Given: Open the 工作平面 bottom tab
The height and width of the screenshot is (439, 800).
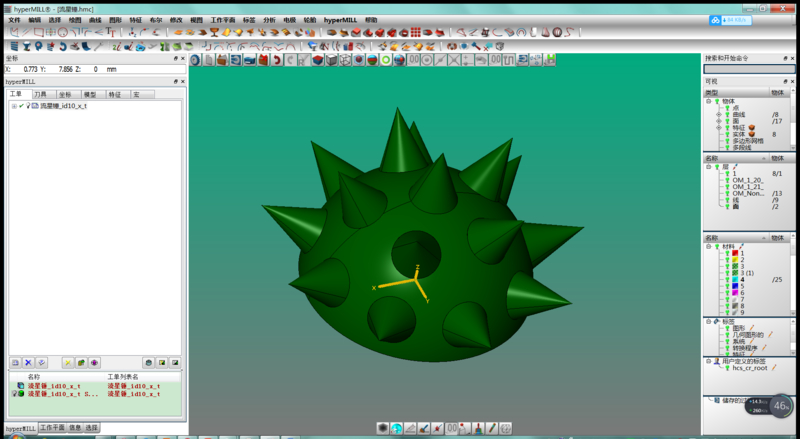Looking at the screenshot, I should tap(53, 428).
